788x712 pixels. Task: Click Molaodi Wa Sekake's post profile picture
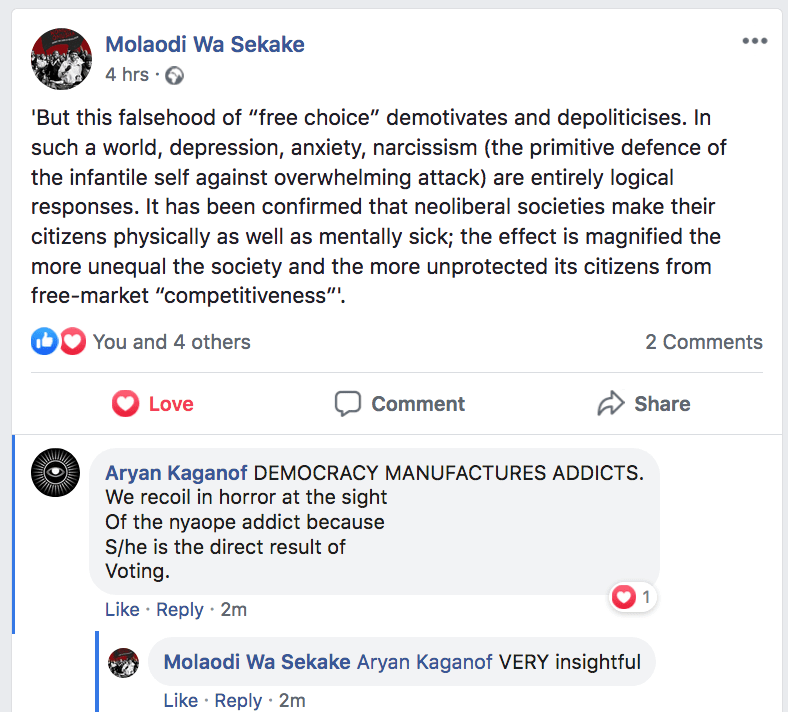point(62,59)
